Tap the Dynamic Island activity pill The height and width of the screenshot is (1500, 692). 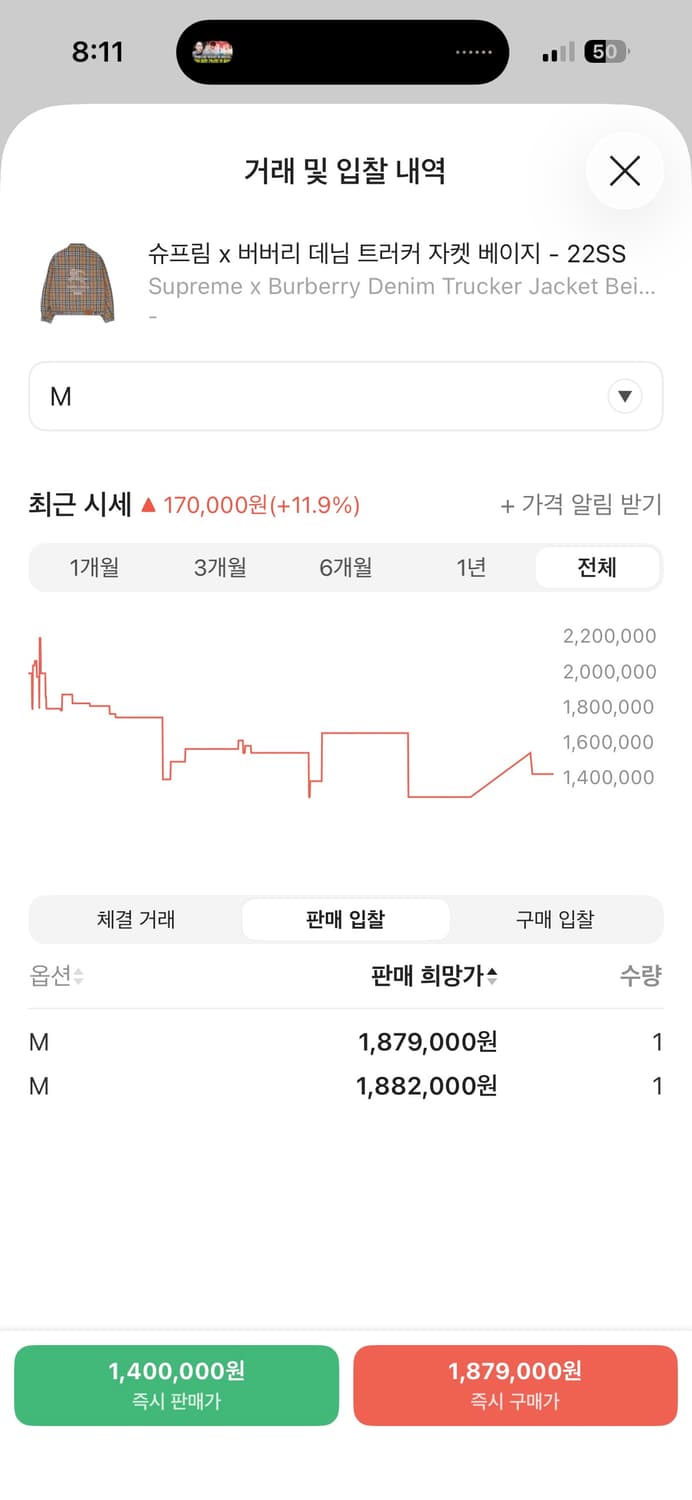pos(343,51)
